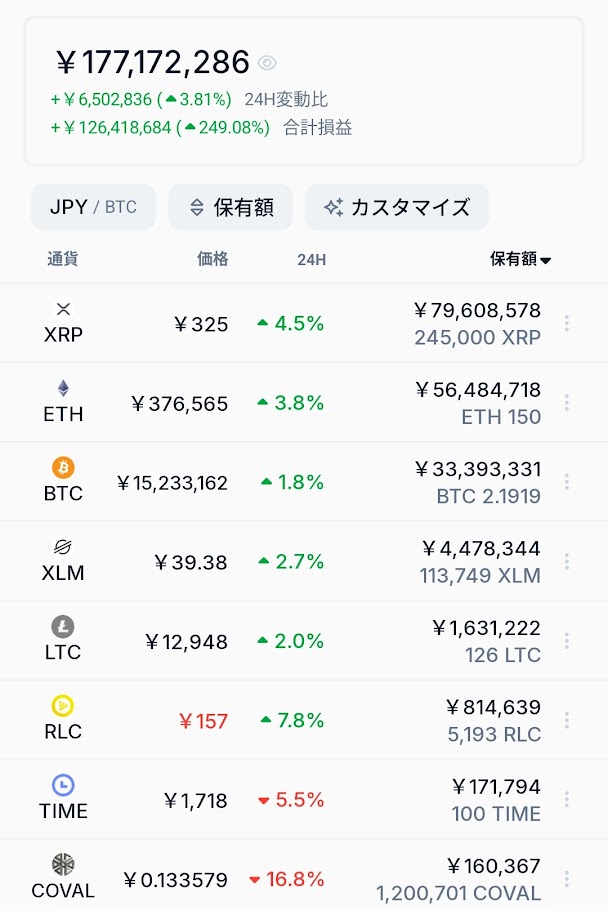This screenshot has width=608, height=911.
Task: Sort by 通貨 column header
Action: [63, 259]
